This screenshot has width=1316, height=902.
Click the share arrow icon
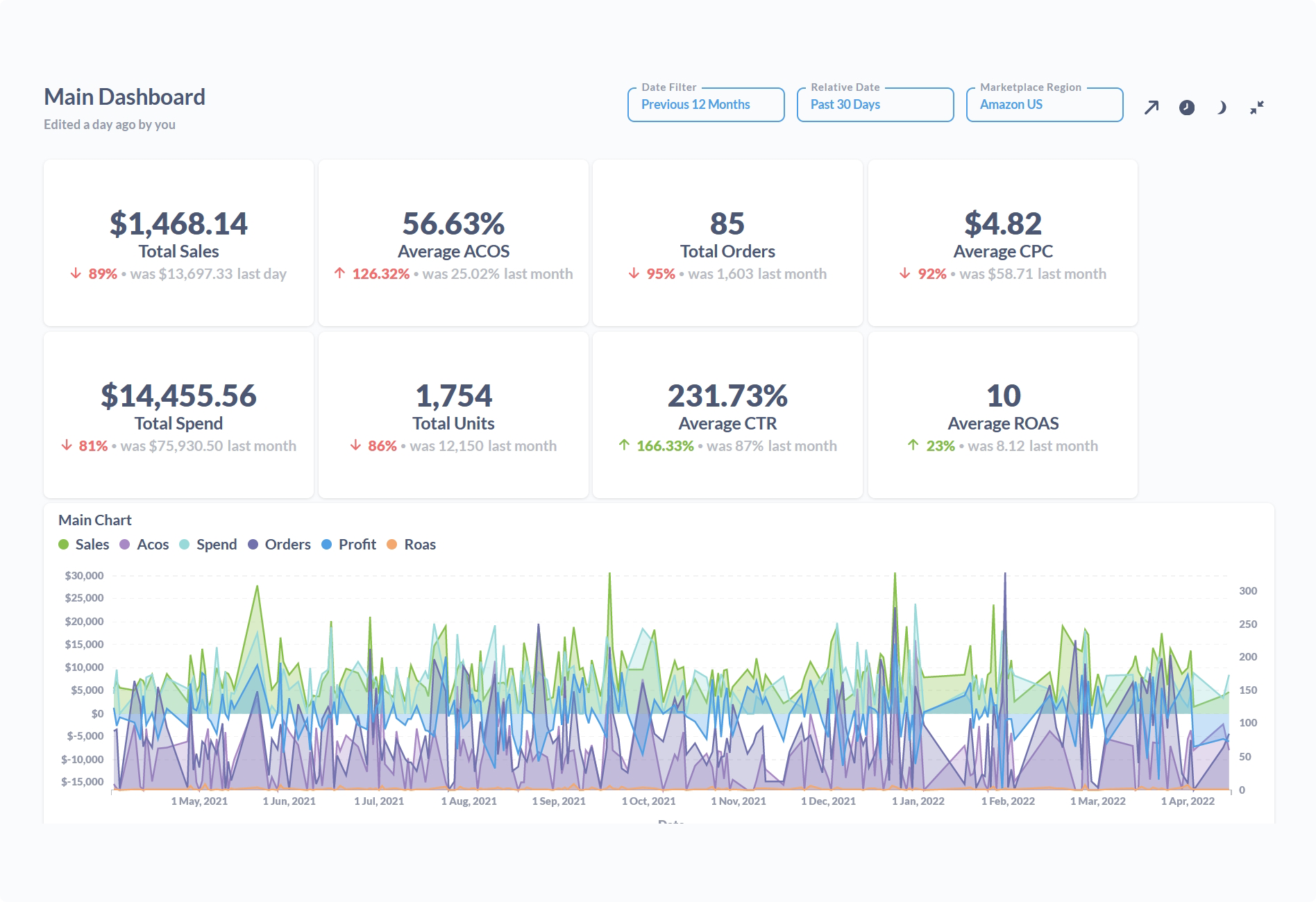click(x=1151, y=108)
